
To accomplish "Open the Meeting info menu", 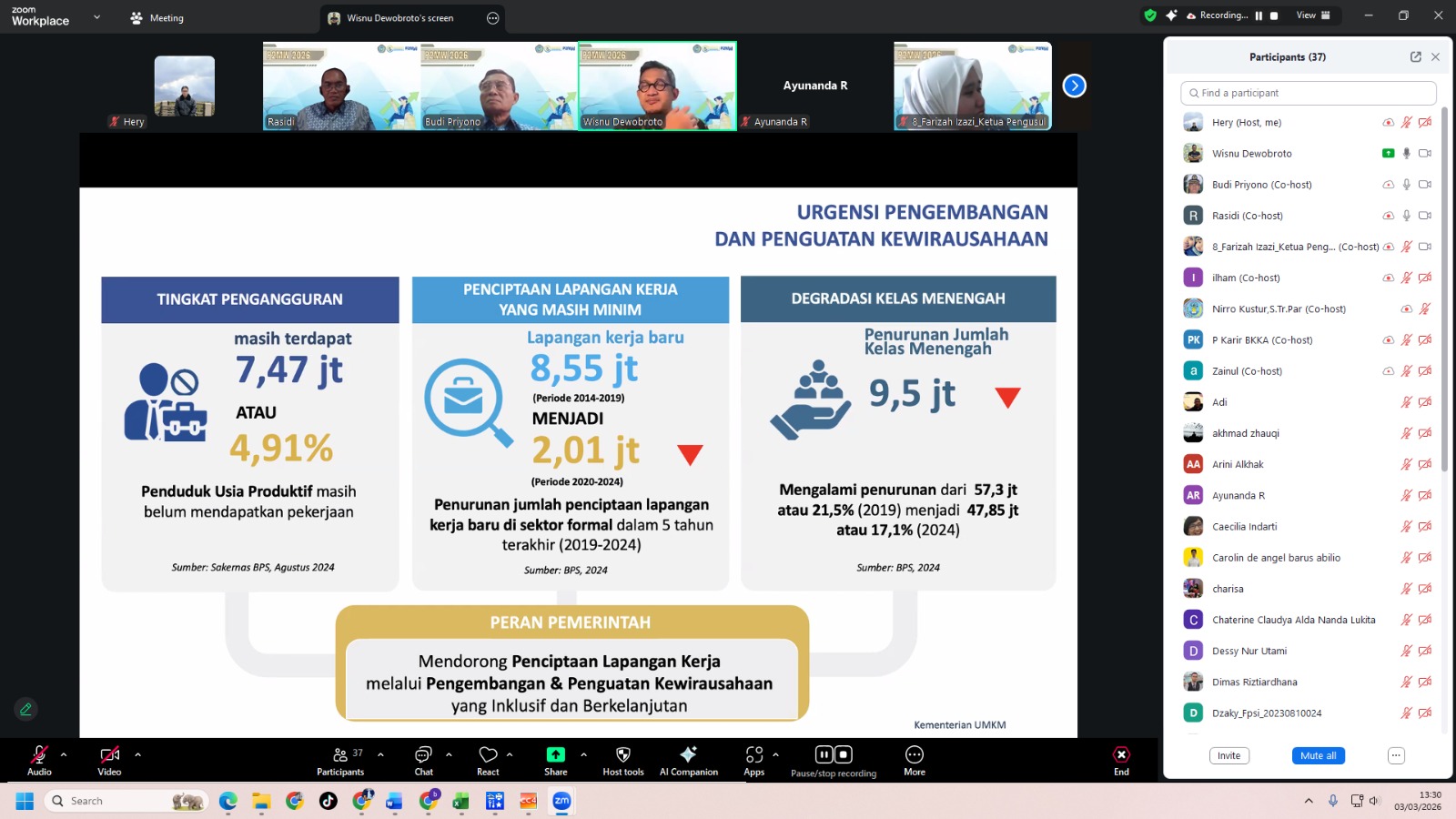I will [x=157, y=18].
